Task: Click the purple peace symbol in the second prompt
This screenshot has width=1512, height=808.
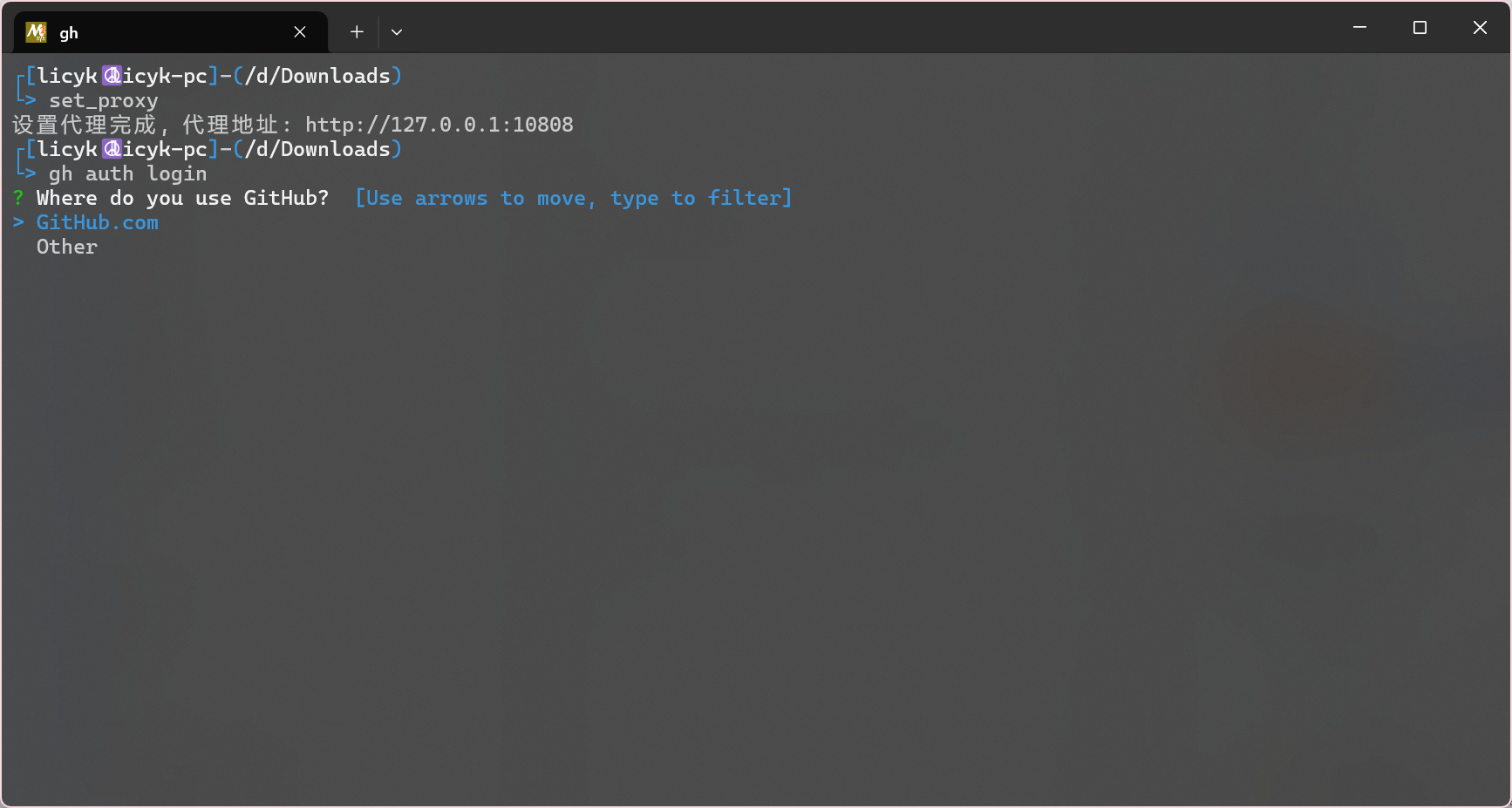Action: point(112,150)
